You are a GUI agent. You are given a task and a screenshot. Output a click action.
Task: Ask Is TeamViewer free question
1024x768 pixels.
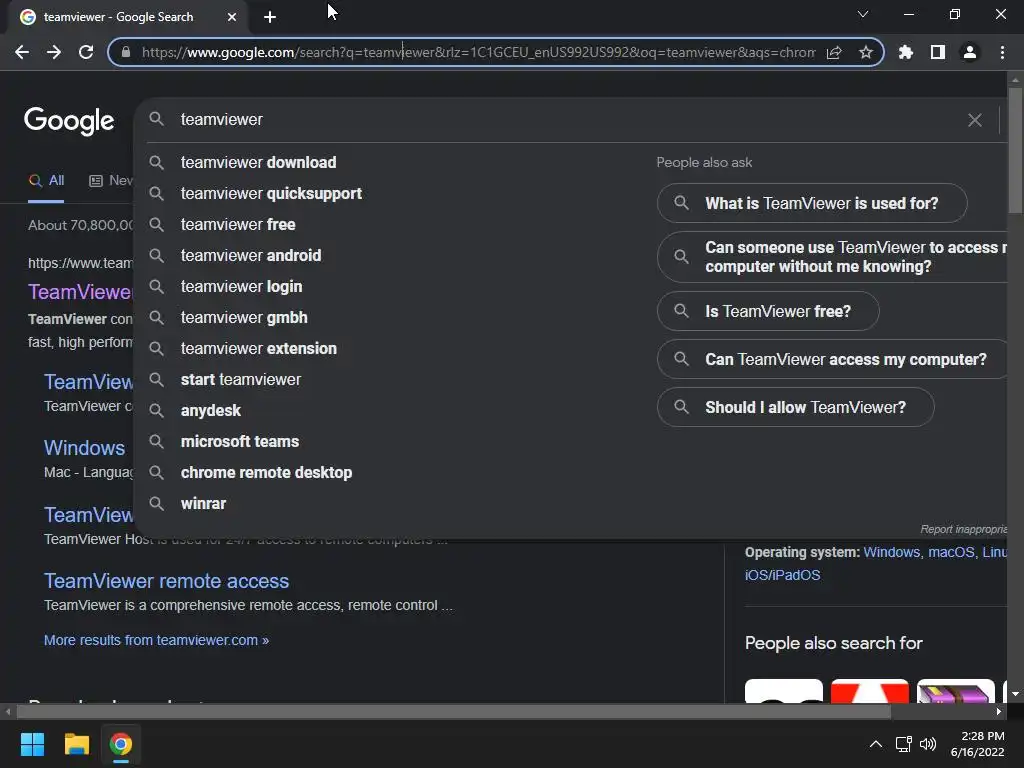tap(768, 312)
